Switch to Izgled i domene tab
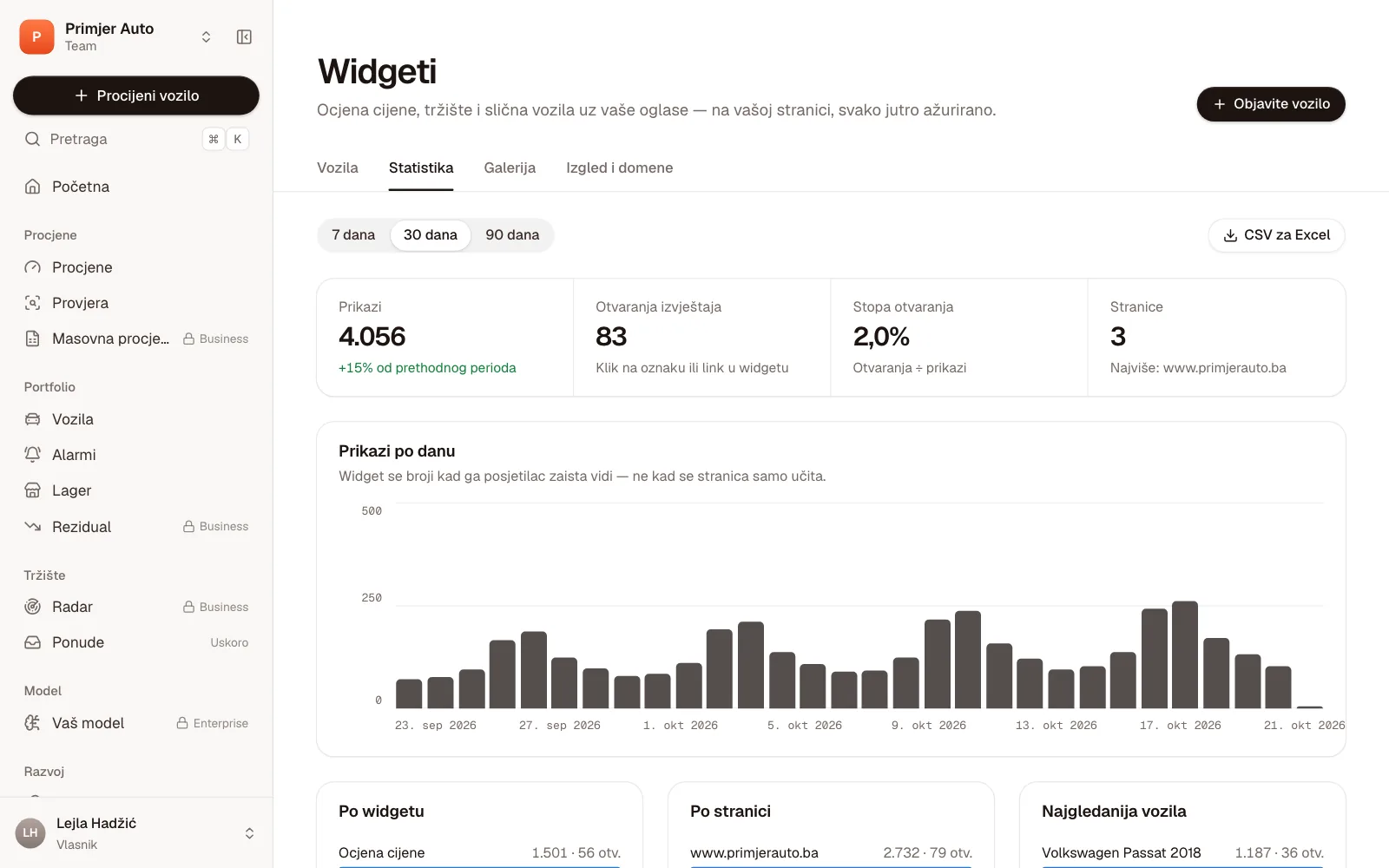Screen dimensions: 1389x868 pos(620,168)
